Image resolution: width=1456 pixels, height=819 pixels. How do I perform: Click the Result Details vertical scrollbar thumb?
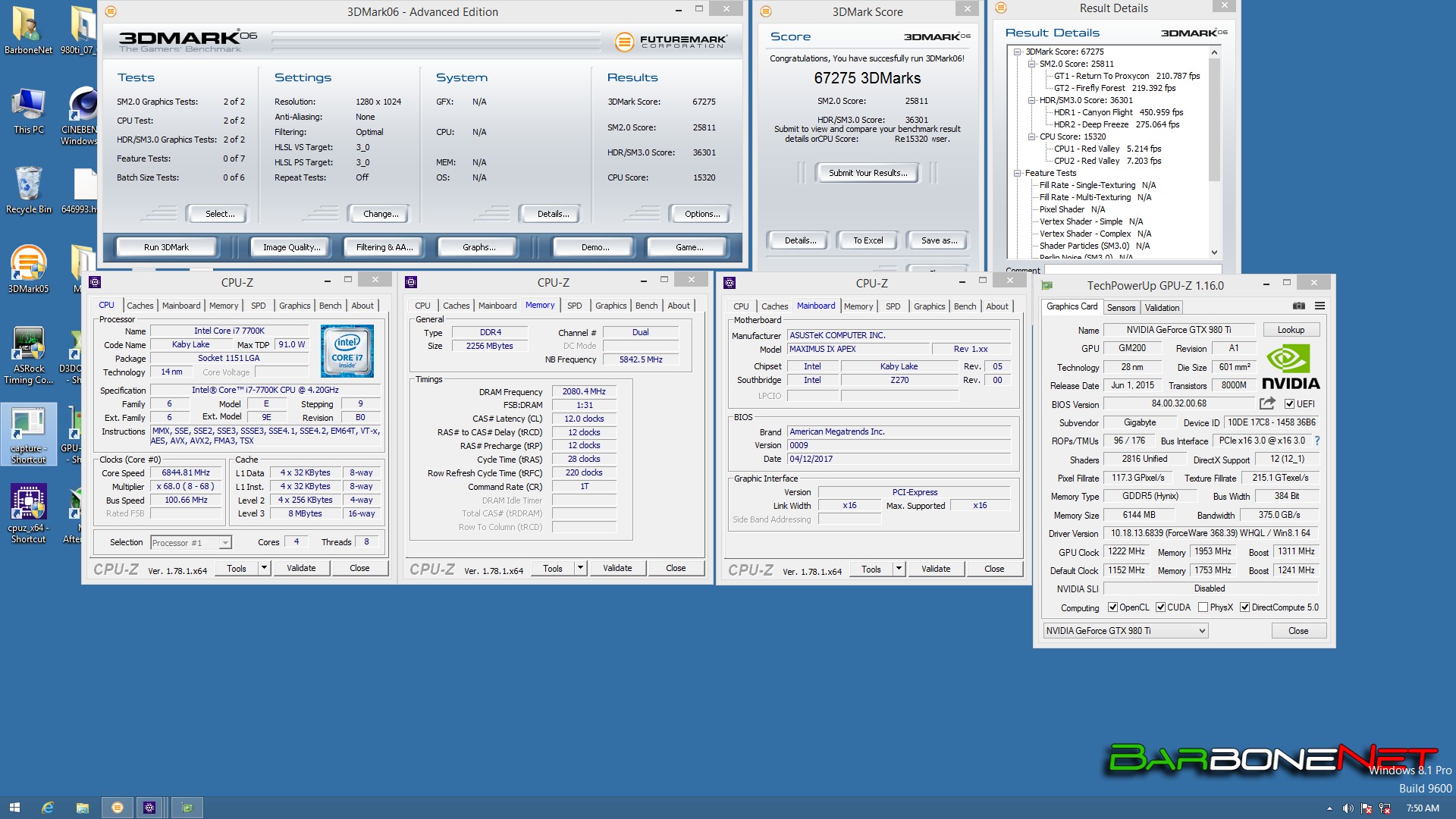[1214, 120]
